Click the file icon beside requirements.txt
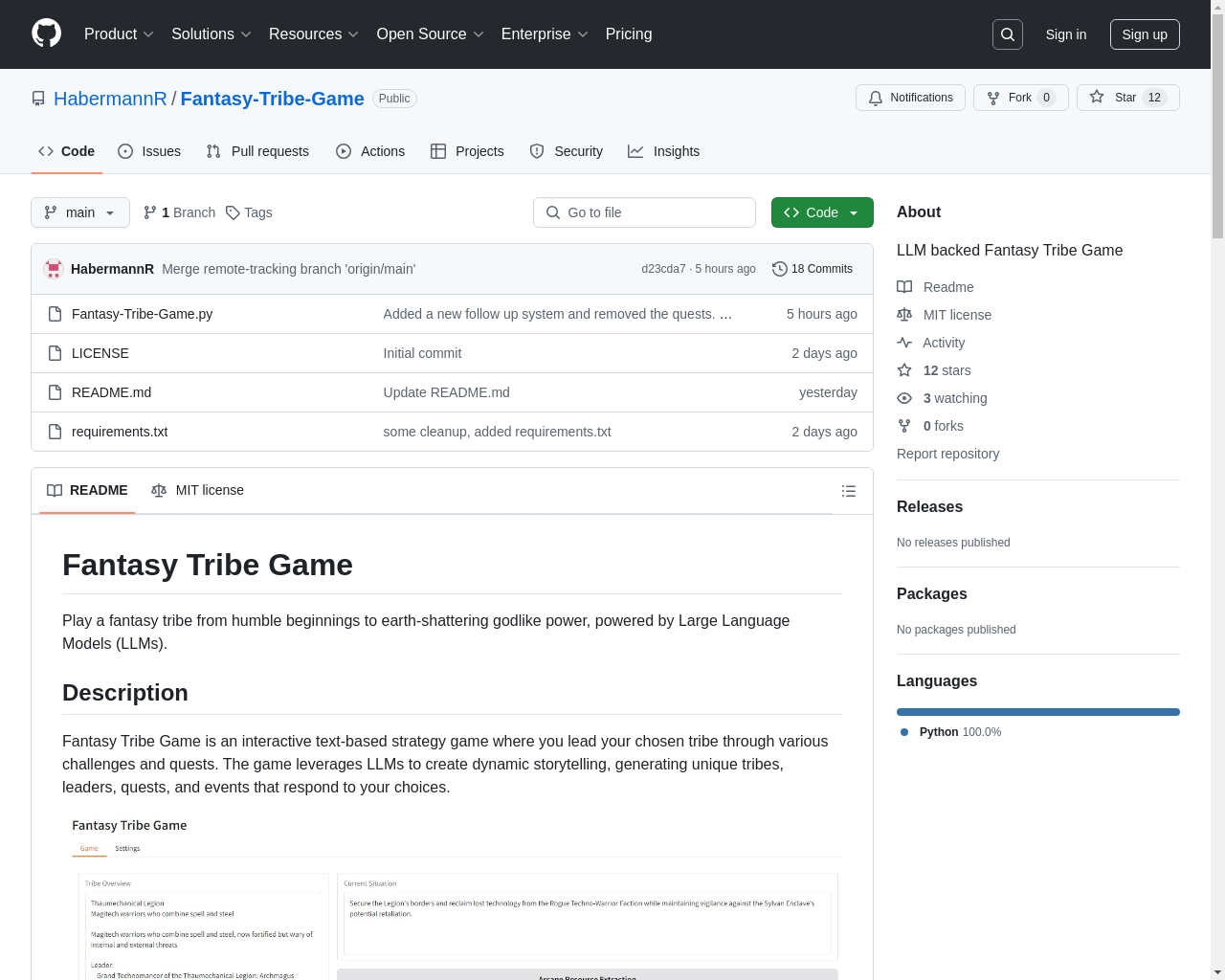 [55, 432]
